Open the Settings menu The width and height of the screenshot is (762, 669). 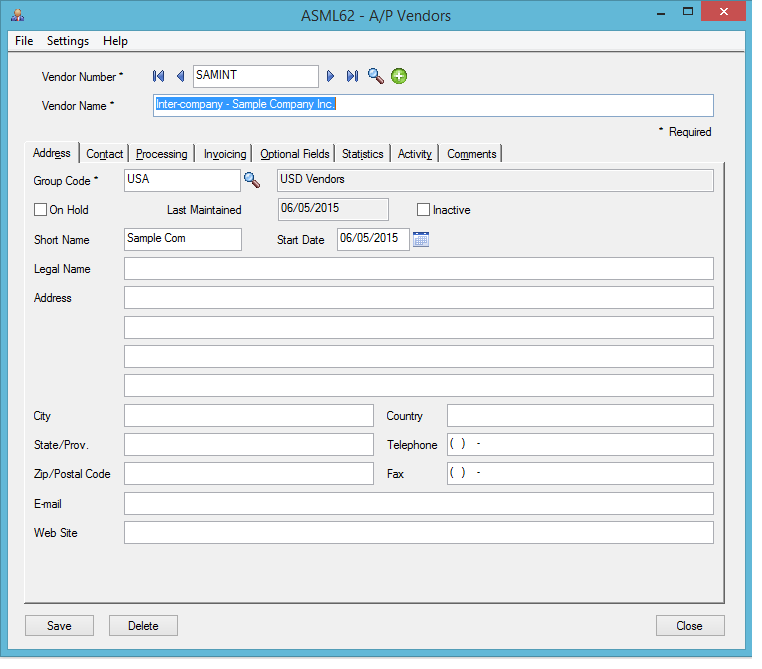tap(68, 41)
